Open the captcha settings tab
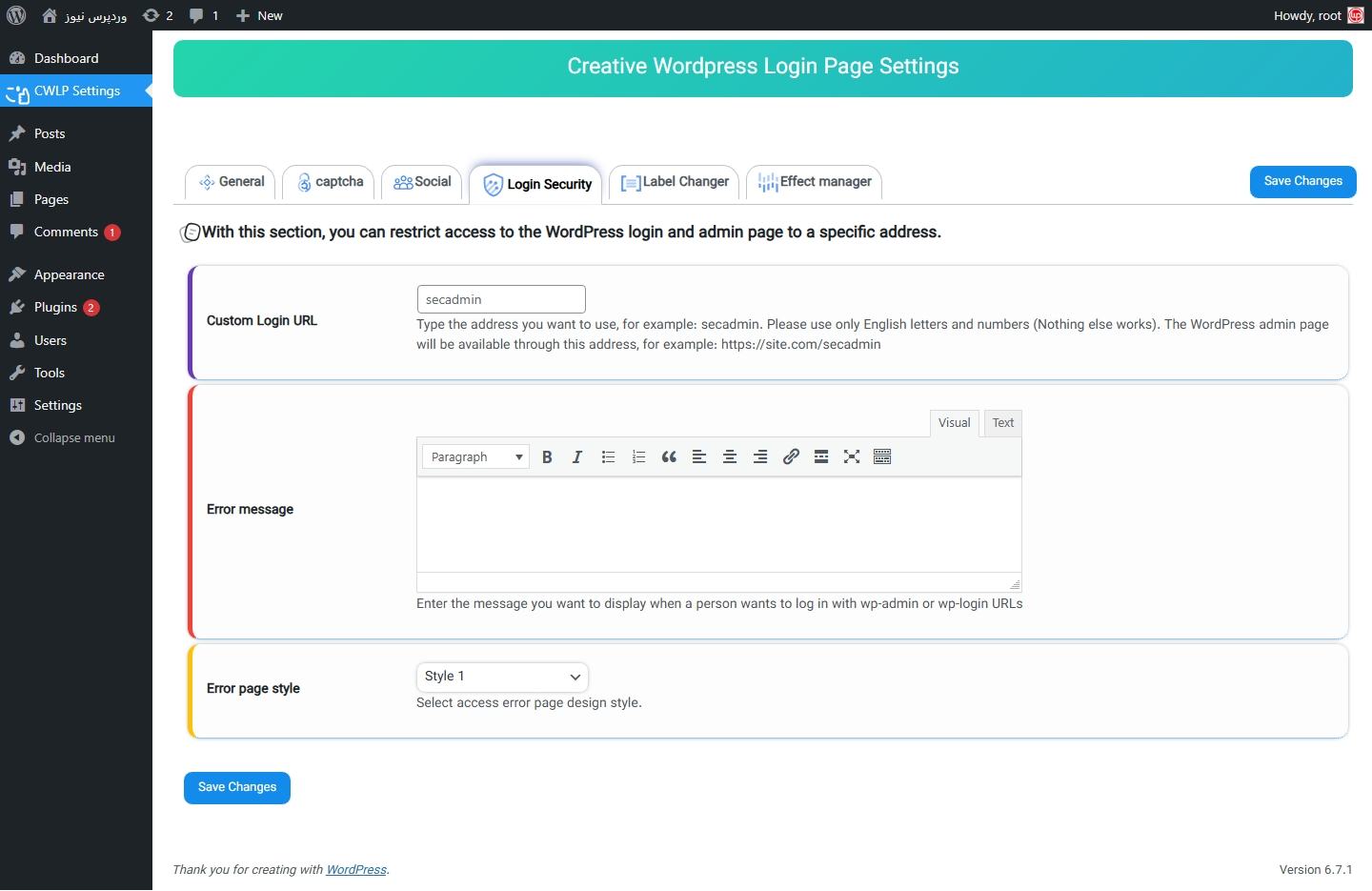 click(x=328, y=182)
